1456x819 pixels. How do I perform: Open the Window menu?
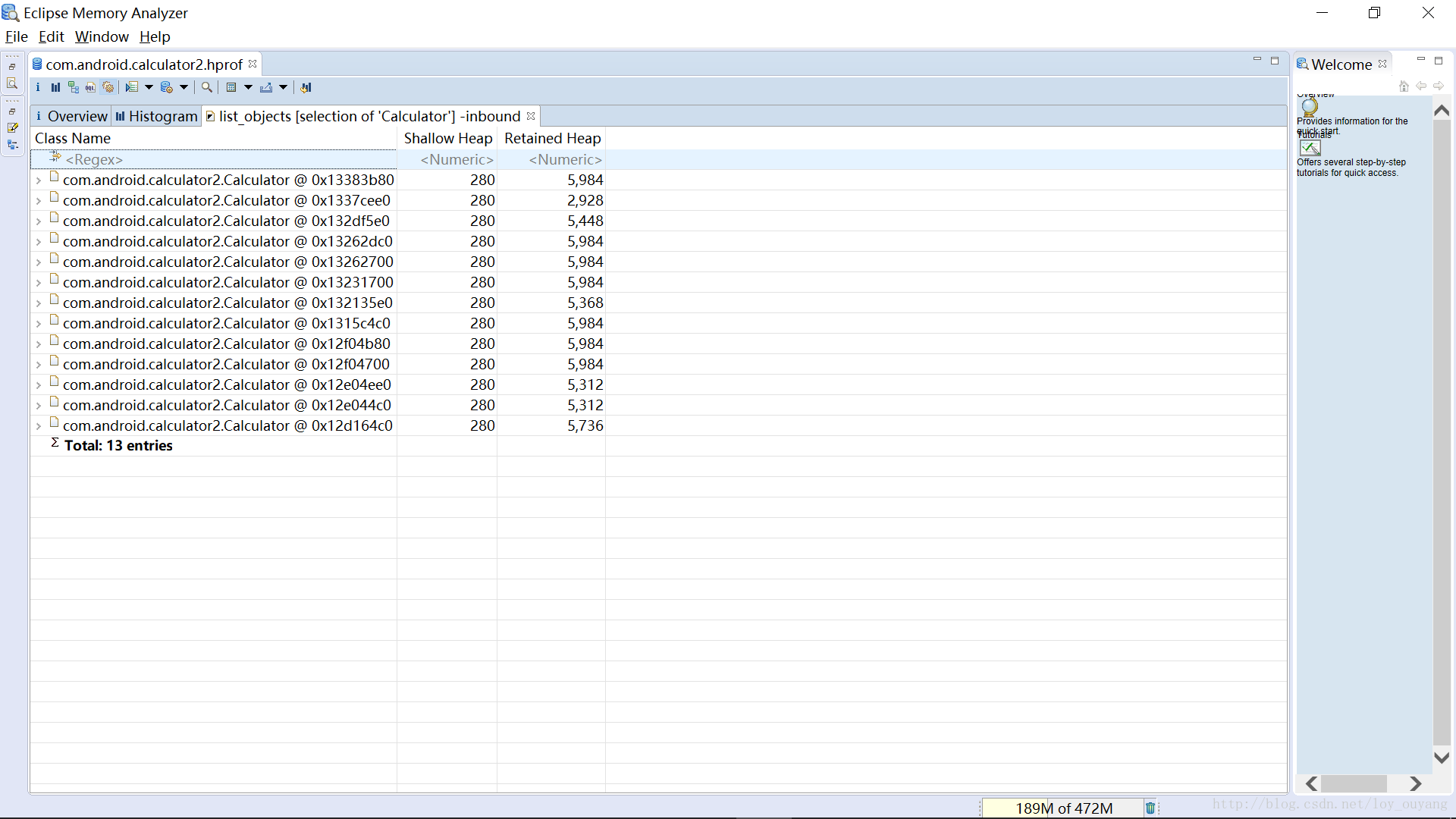tap(102, 36)
